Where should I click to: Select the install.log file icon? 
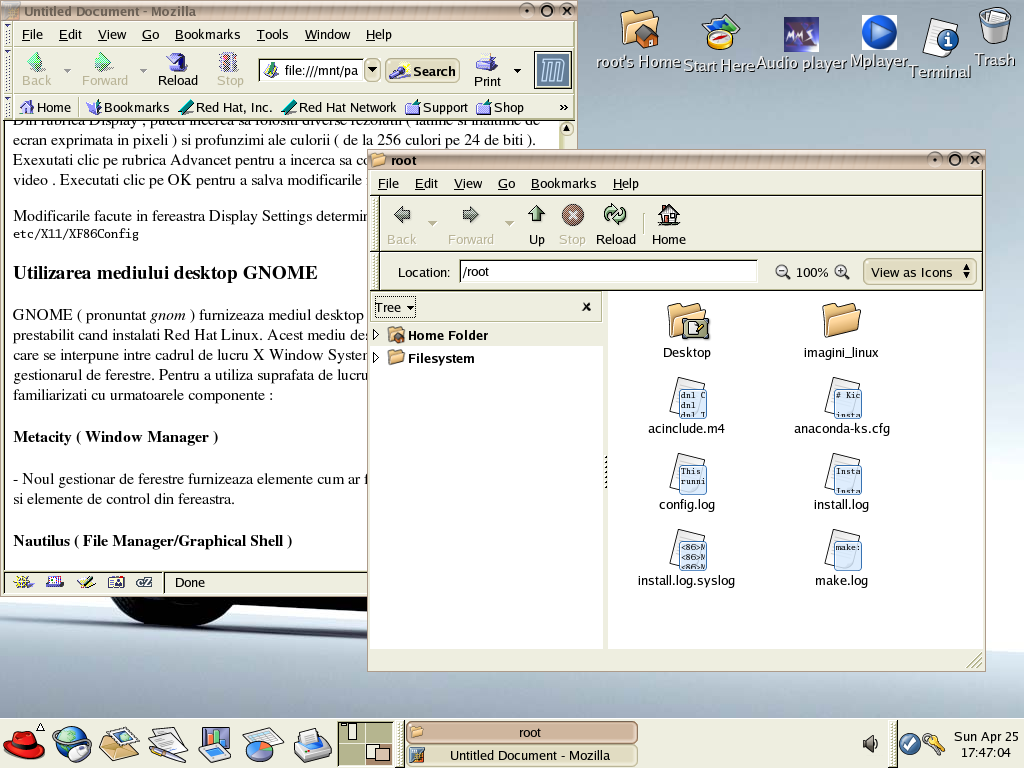click(842, 473)
